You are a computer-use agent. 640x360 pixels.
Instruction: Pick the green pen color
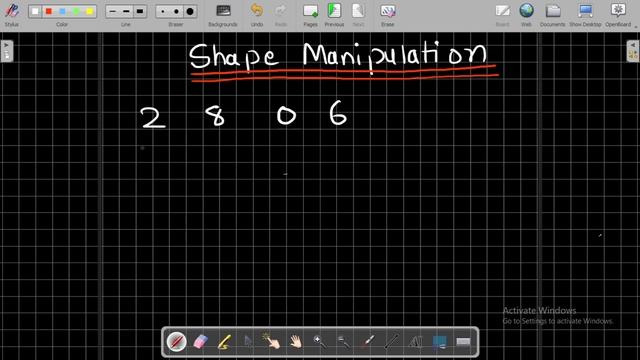tap(76, 11)
